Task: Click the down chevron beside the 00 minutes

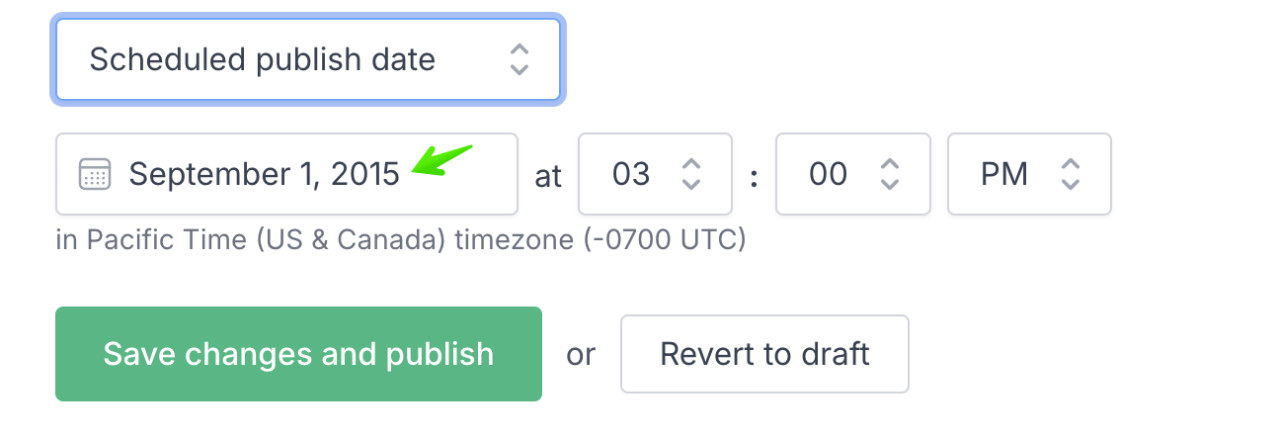Action: pos(889,185)
